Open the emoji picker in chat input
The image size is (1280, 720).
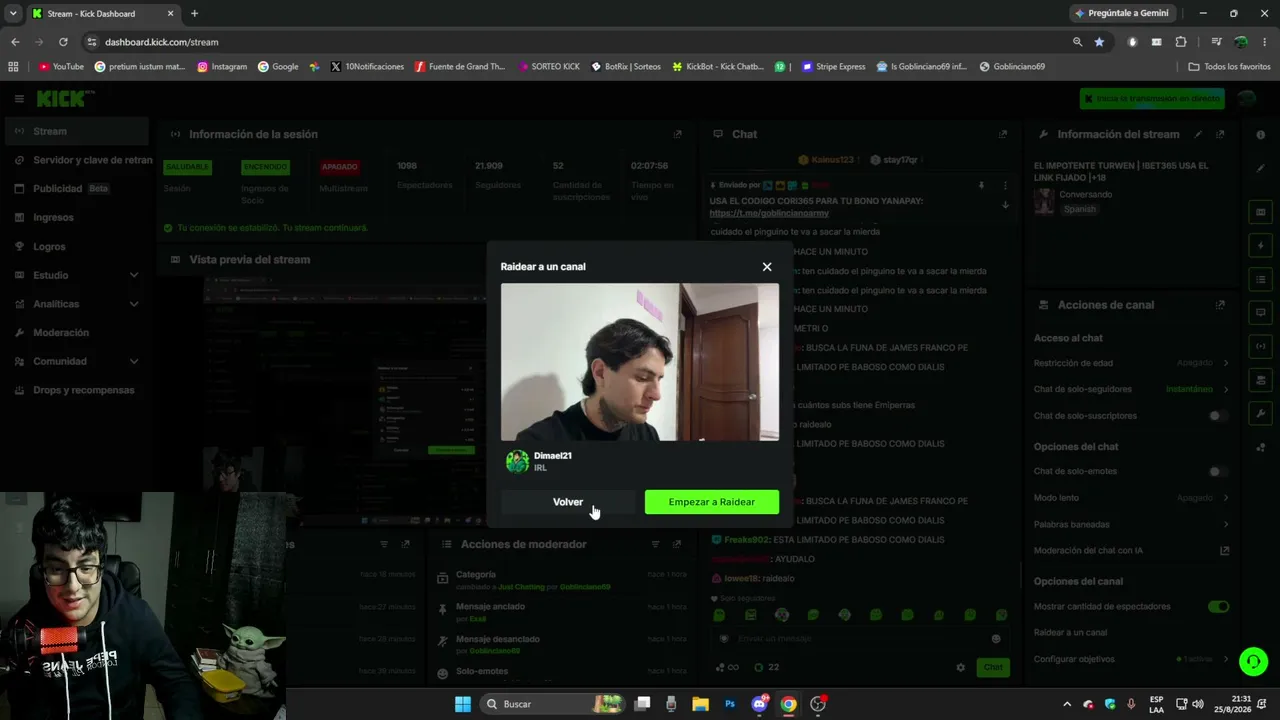tap(996, 639)
